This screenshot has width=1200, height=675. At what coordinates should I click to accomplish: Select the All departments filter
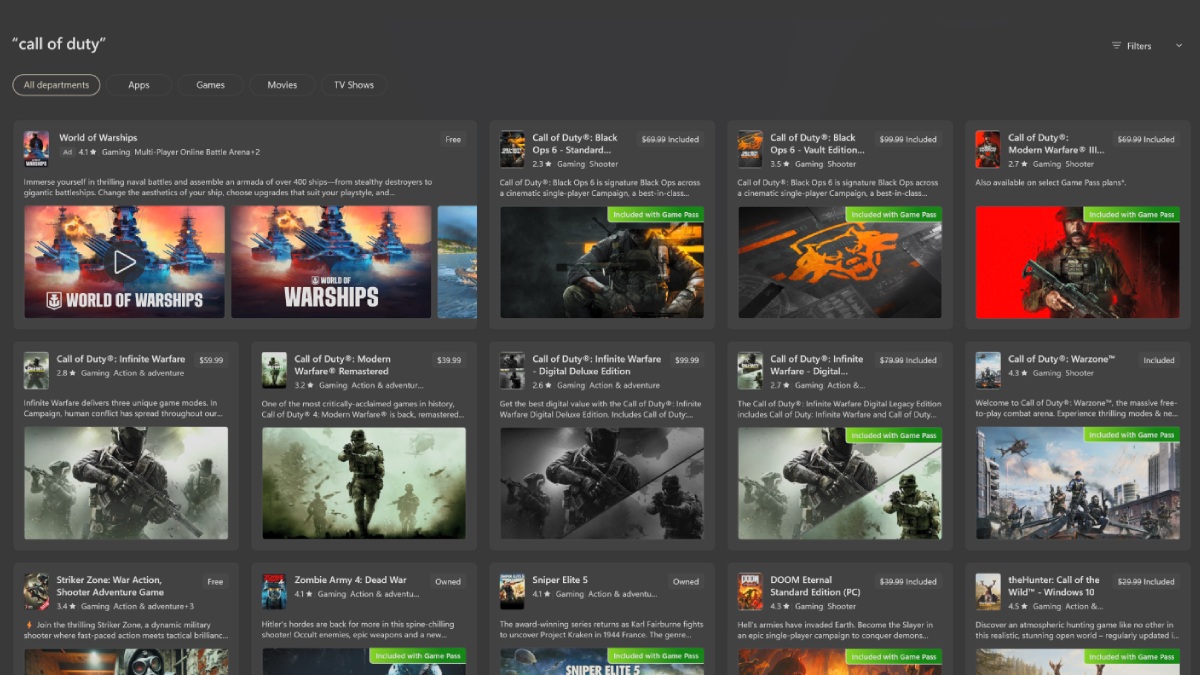[56, 85]
